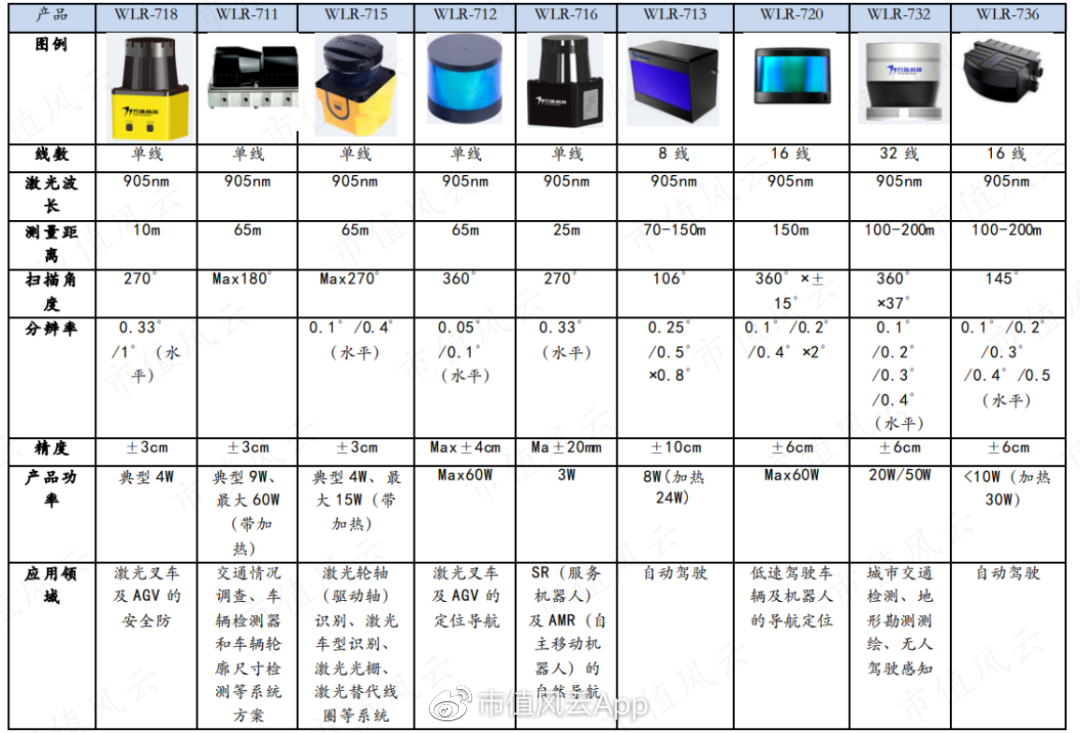Screen dimensions: 1080x733
Task: Select the WLR-712 blue cylinder lidar image
Action: [x=464, y=81]
